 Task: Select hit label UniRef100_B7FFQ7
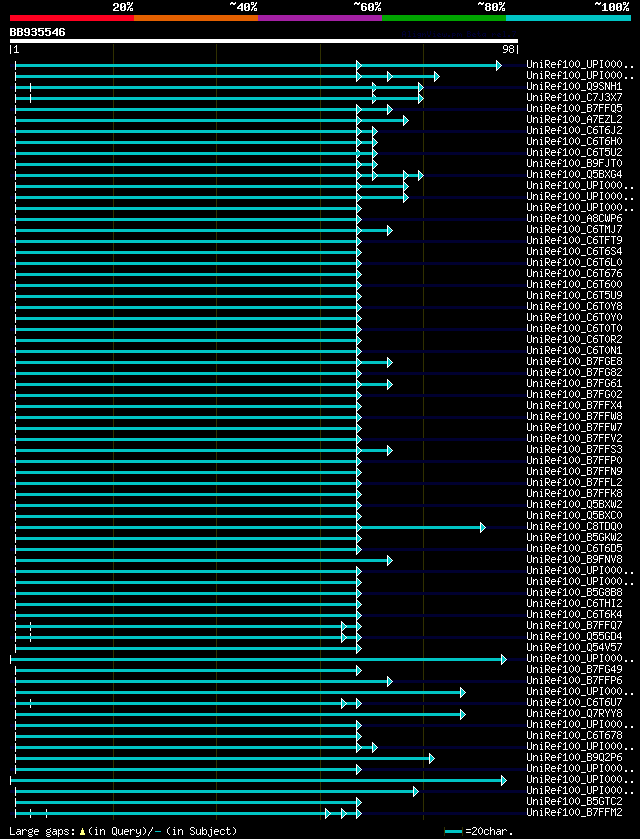[574, 626]
